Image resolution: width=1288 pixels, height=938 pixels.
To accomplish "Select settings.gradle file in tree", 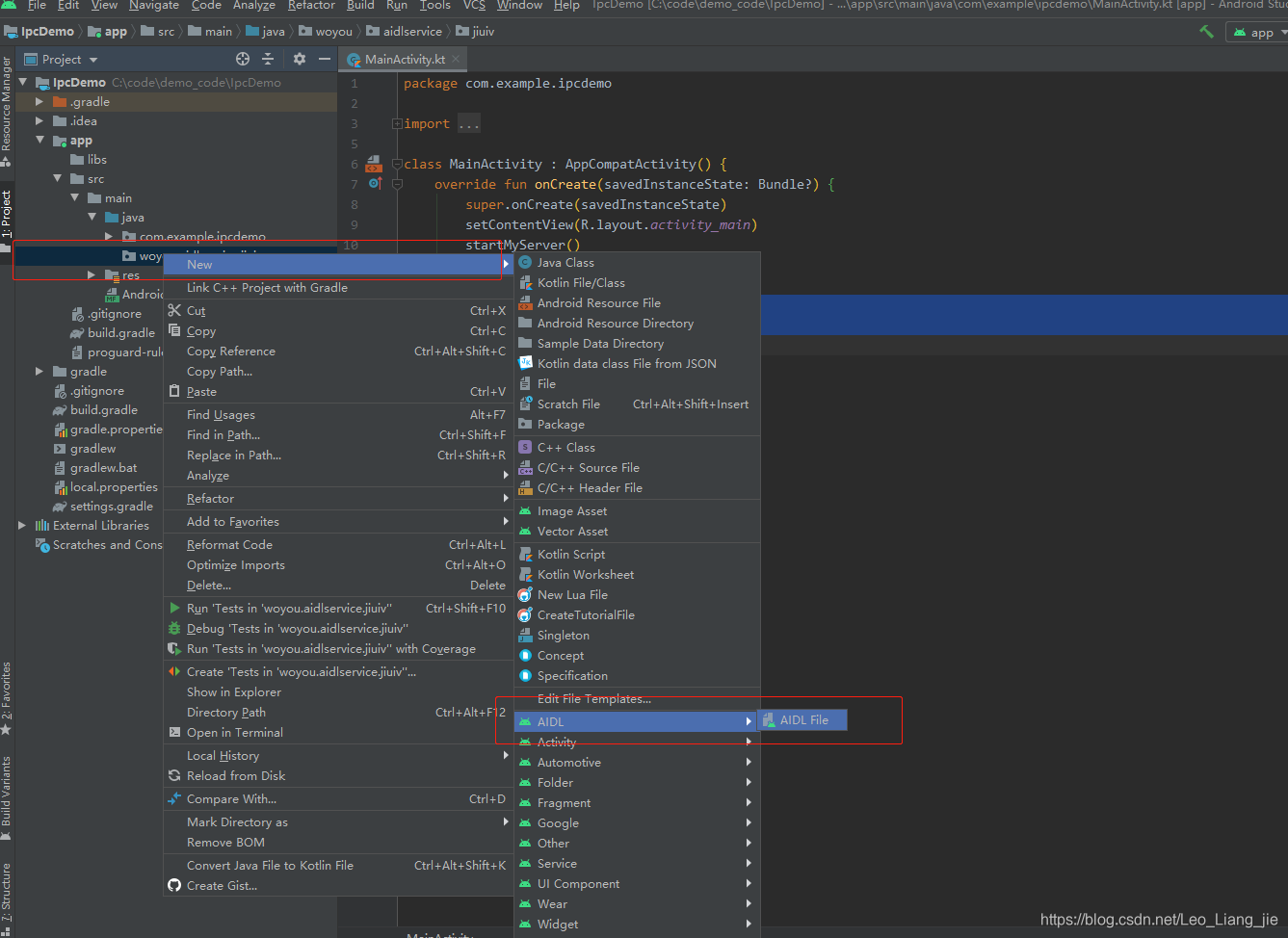I will 102,506.
